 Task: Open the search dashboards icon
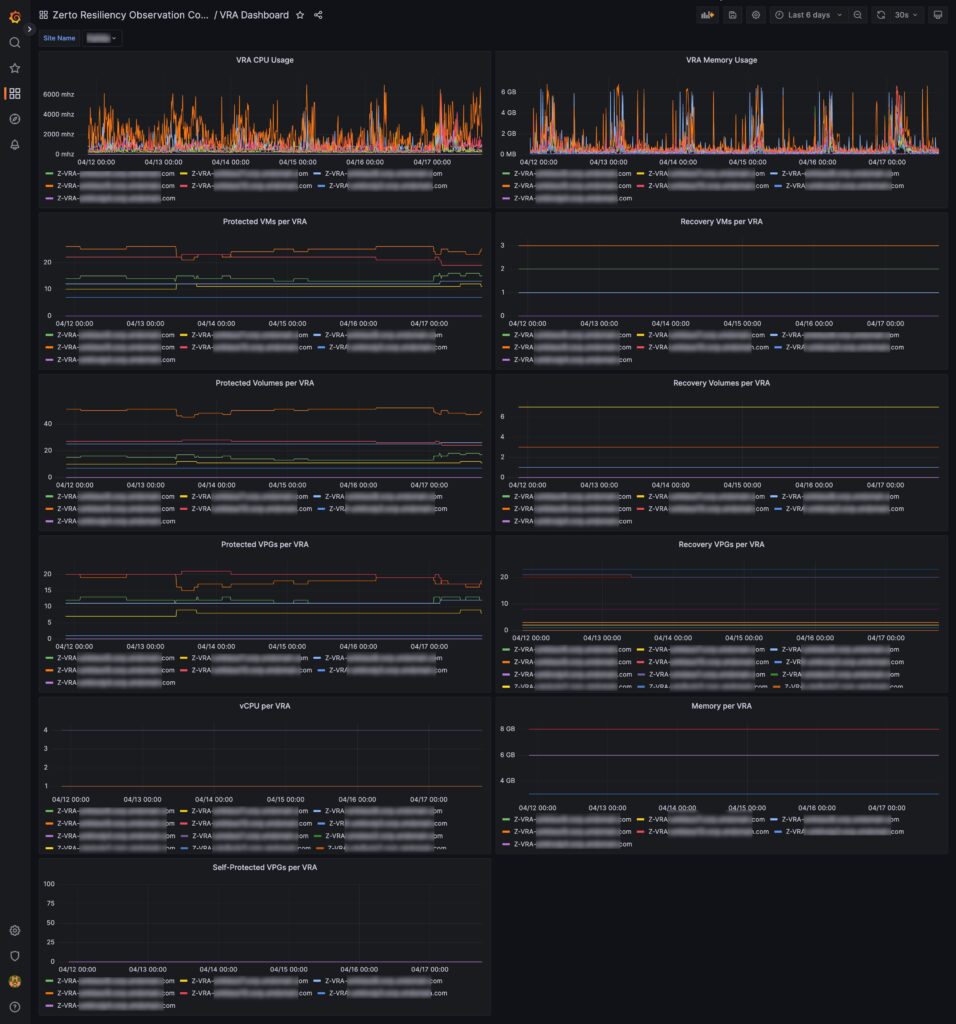click(14, 42)
